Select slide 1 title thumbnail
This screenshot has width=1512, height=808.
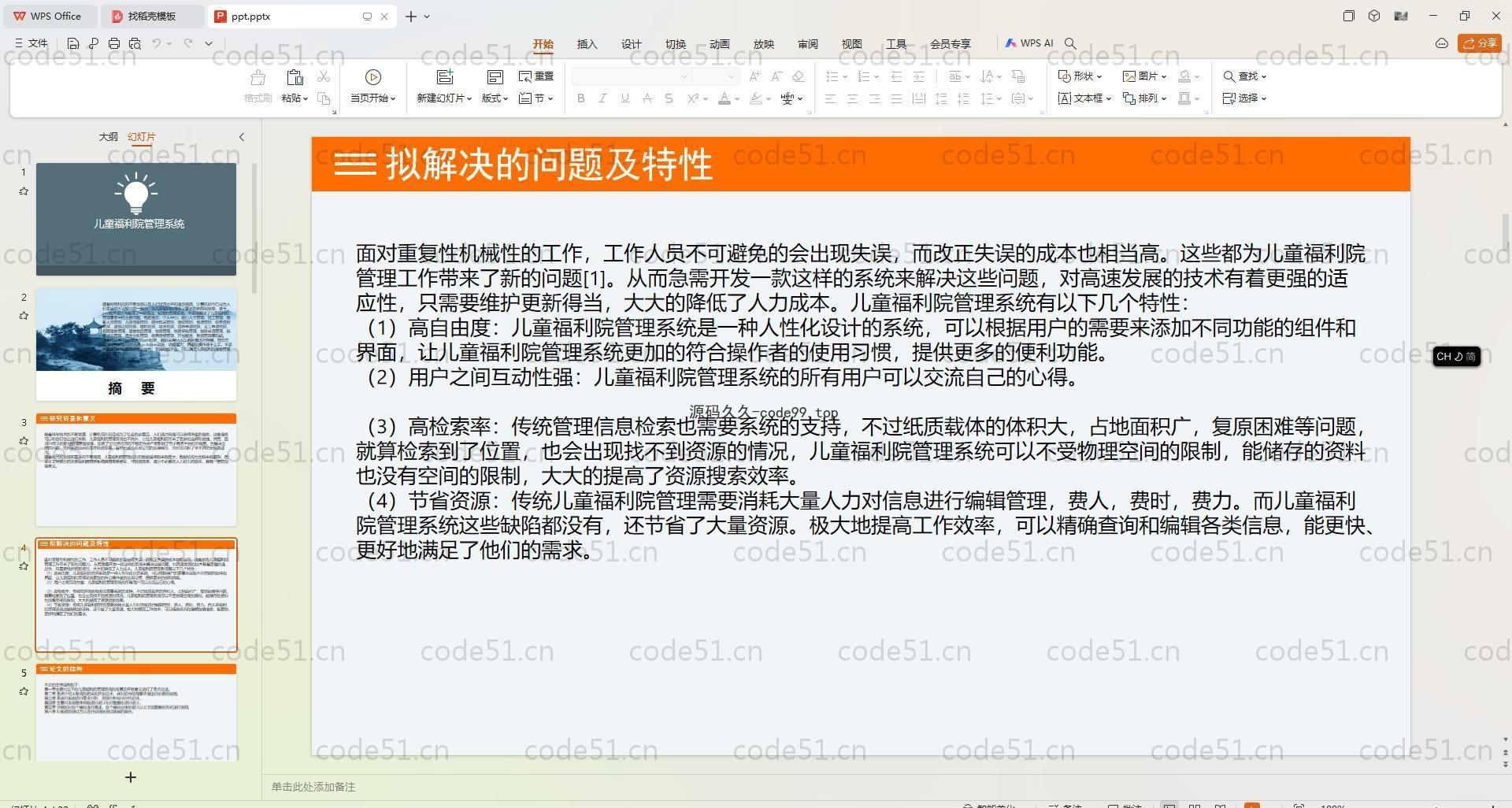tap(136, 219)
